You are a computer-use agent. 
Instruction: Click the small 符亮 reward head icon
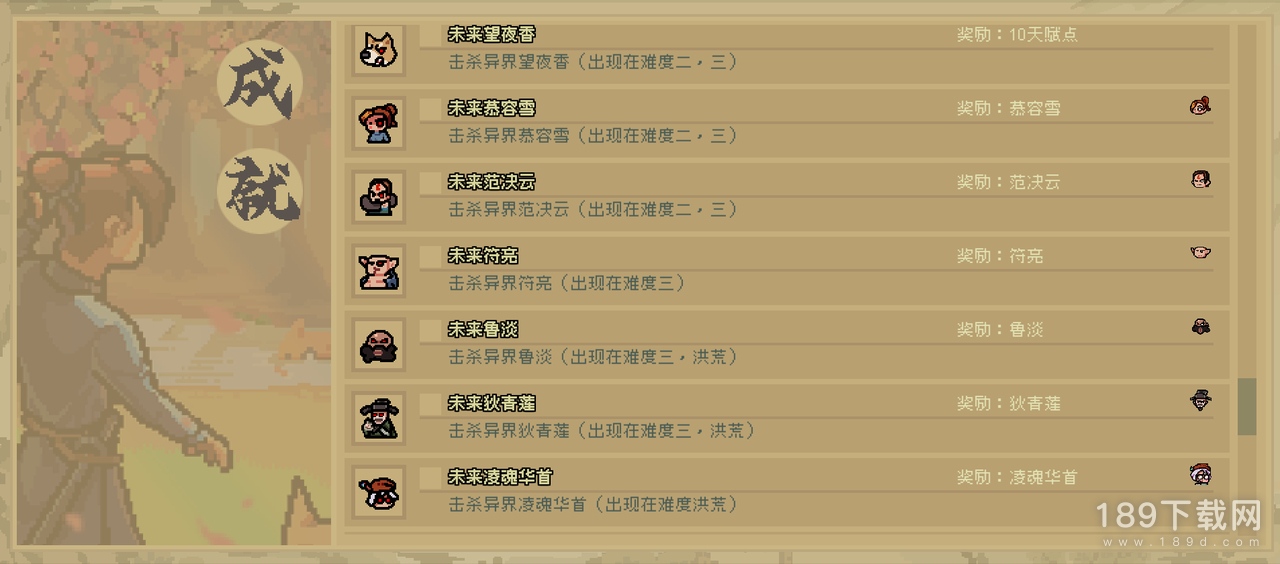[x=1201, y=253]
